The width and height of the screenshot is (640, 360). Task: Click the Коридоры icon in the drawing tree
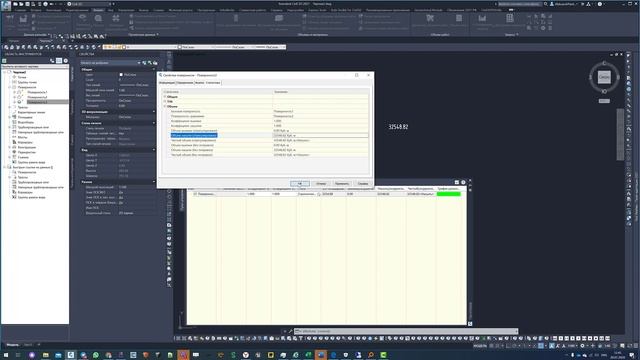click(14, 142)
